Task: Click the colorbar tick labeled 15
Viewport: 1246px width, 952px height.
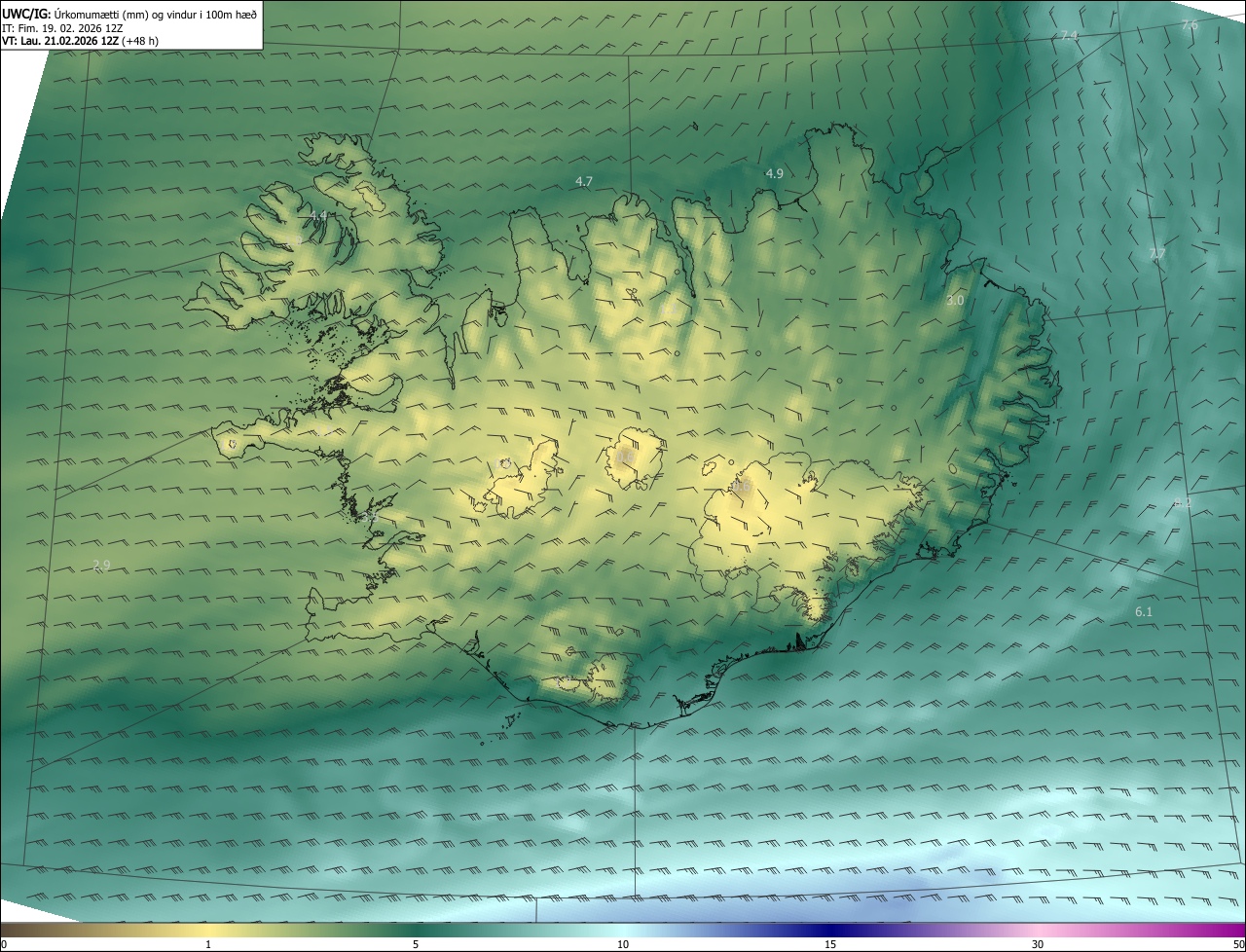Action: click(x=830, y=945)
